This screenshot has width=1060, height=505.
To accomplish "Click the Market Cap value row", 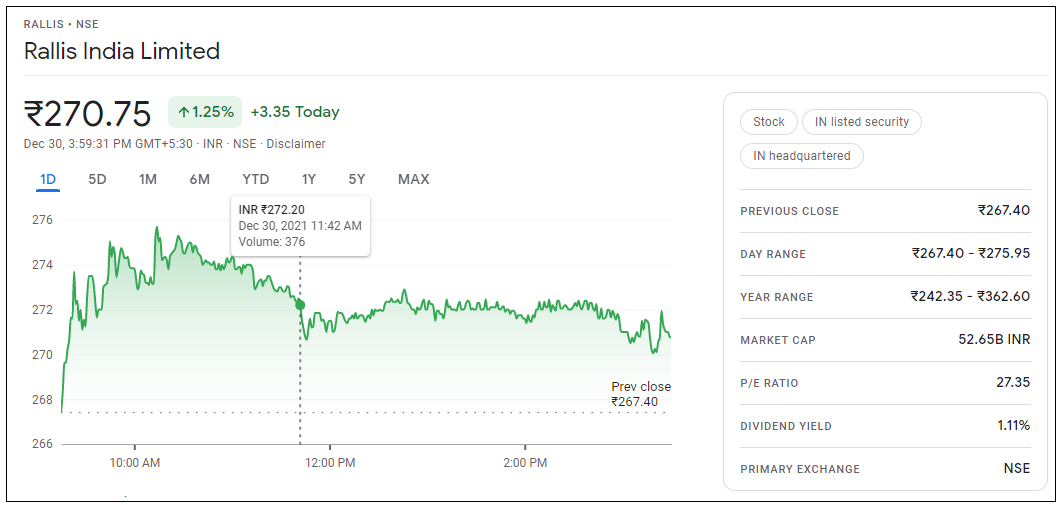I will click(885, 340).
